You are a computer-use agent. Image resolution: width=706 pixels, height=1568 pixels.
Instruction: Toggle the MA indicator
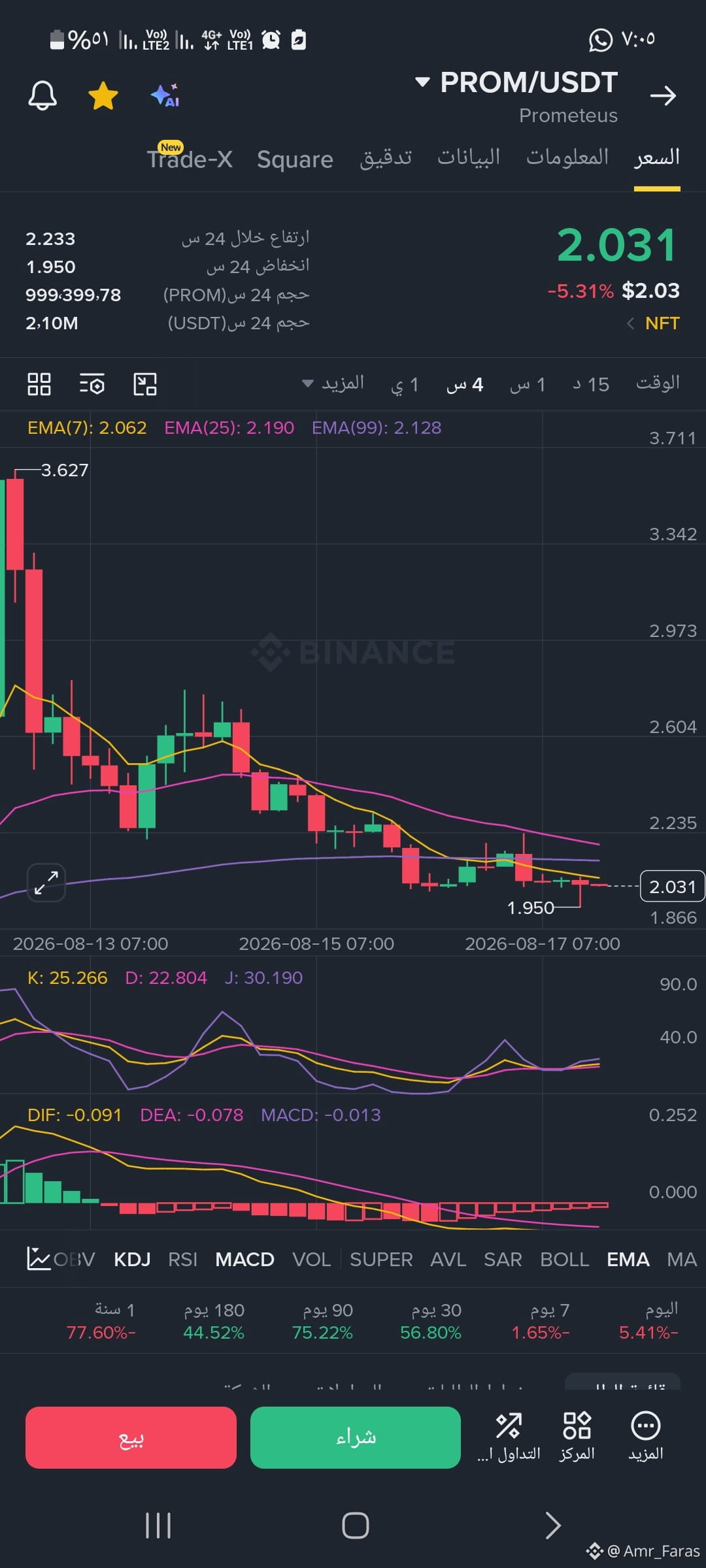tap(682, 1259)
